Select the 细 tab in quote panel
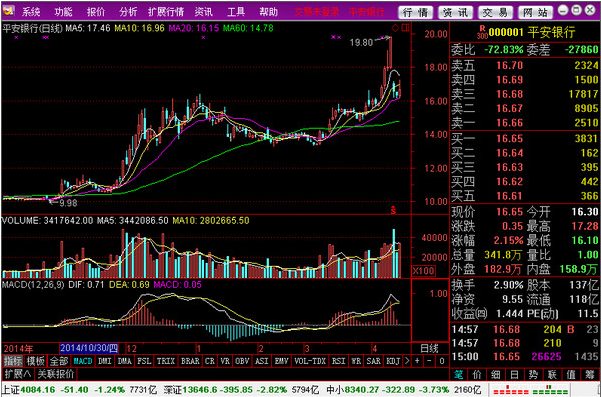601x397 pixels. (496, 375)
